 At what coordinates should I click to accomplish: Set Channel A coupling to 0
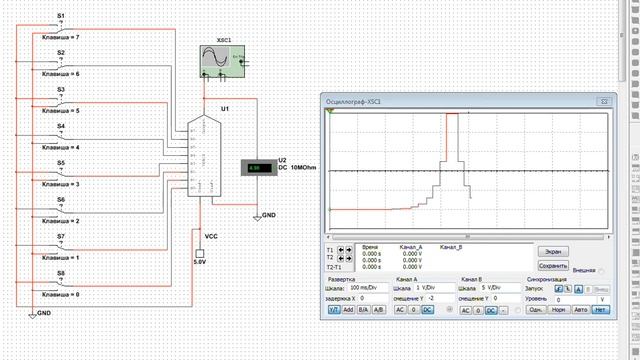point(413,310)
